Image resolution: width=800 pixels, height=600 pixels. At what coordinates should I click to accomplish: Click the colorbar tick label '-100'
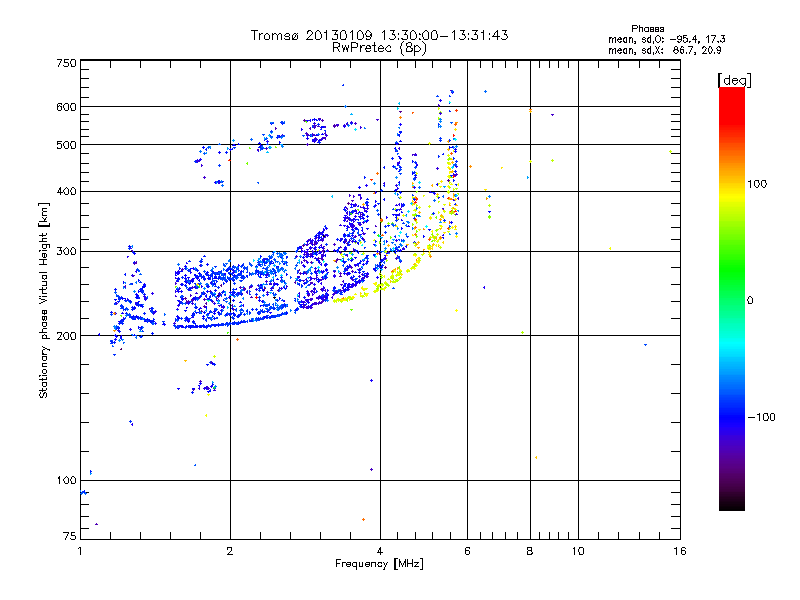761,417
